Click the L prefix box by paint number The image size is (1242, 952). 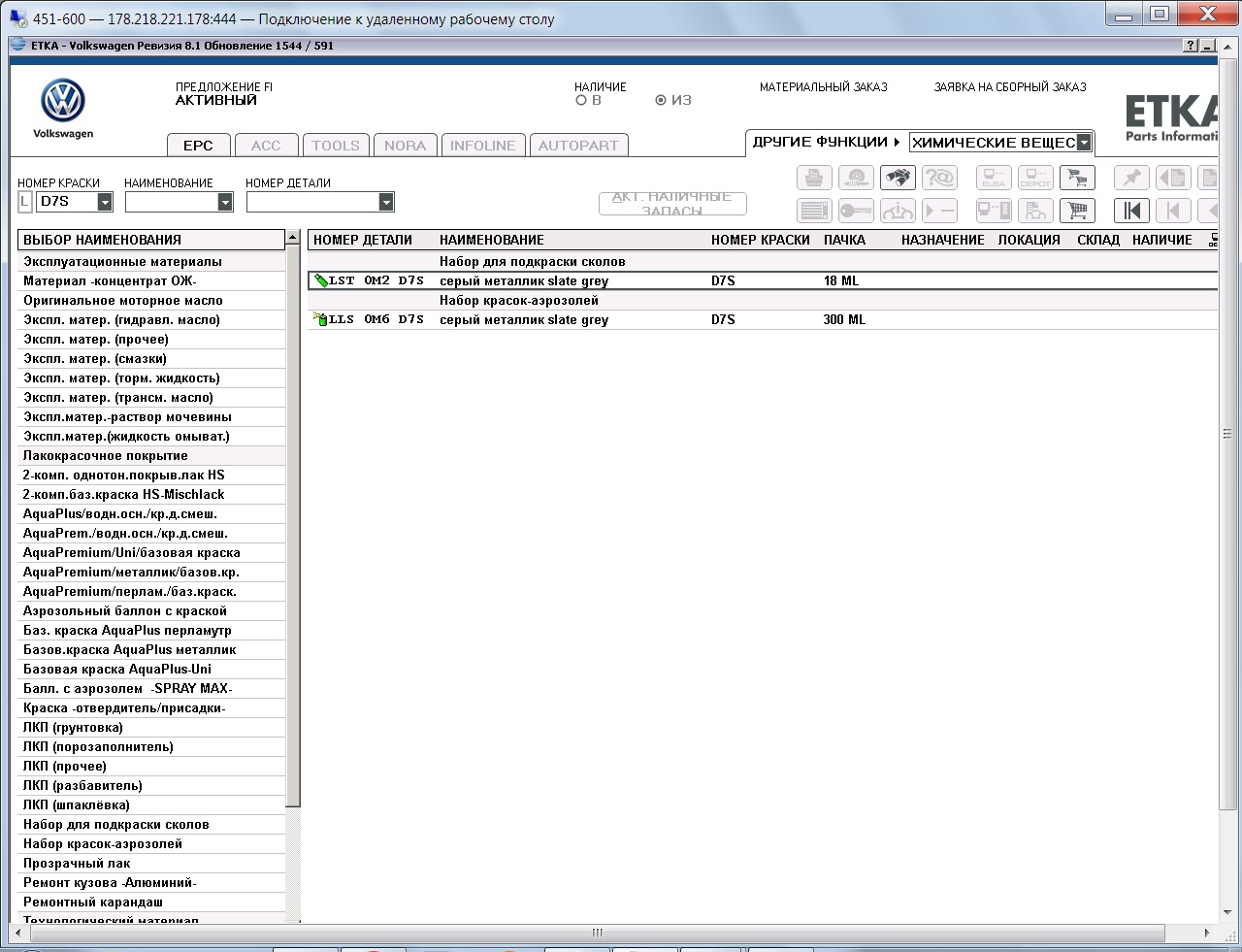coord(25,202)
